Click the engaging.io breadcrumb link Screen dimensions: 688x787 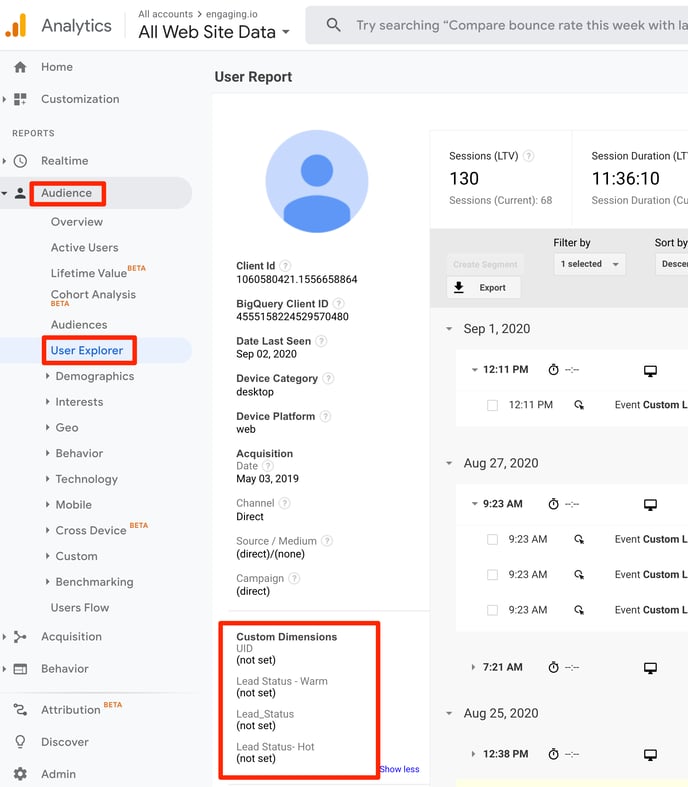pyautogui.click(x=232, y=14)
